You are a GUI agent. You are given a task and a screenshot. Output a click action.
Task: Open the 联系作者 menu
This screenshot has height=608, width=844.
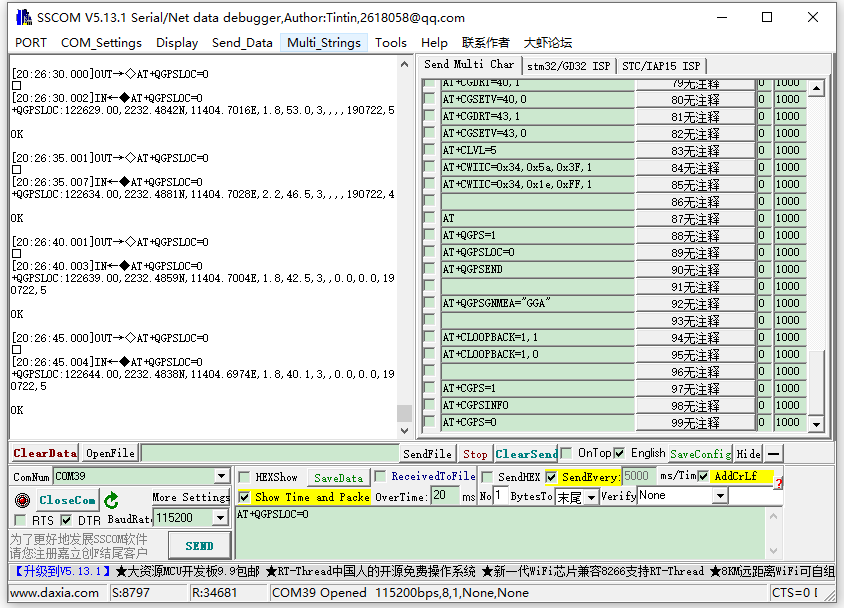(x=486, y=43)
